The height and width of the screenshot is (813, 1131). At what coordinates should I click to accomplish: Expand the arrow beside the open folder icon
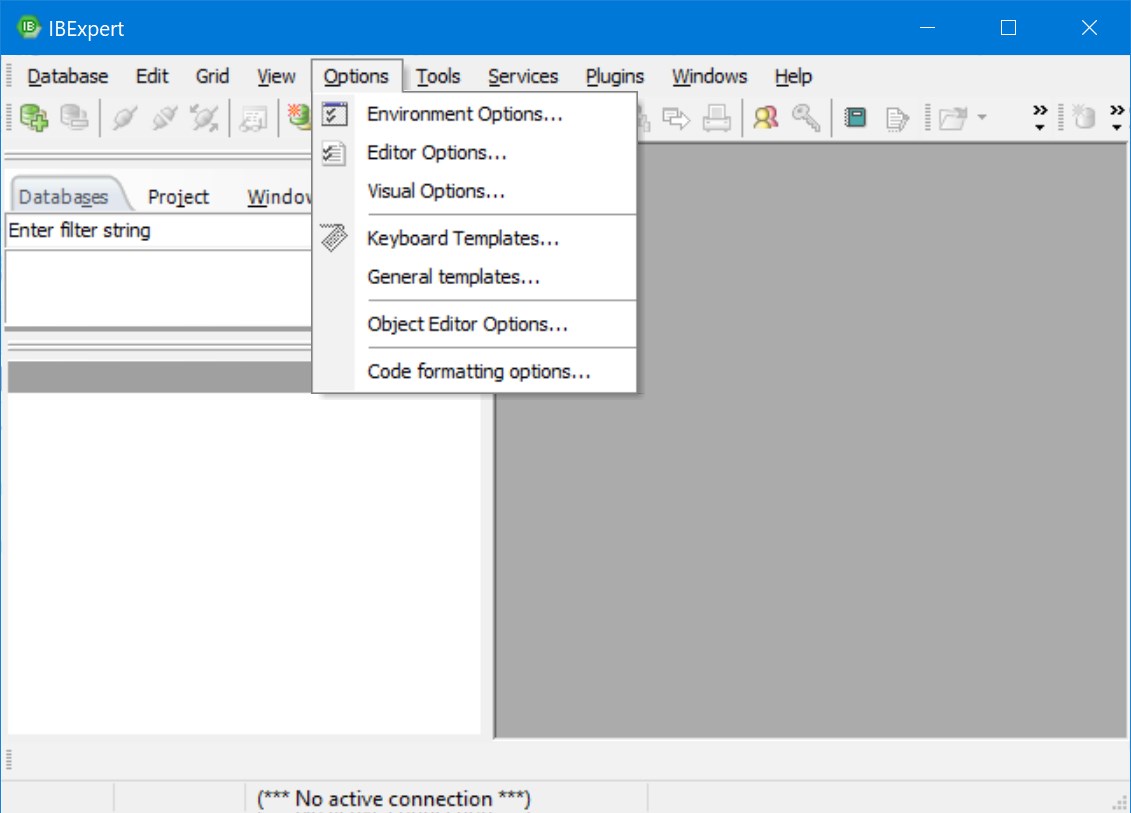pyautogui.click(x=981, y=118)
